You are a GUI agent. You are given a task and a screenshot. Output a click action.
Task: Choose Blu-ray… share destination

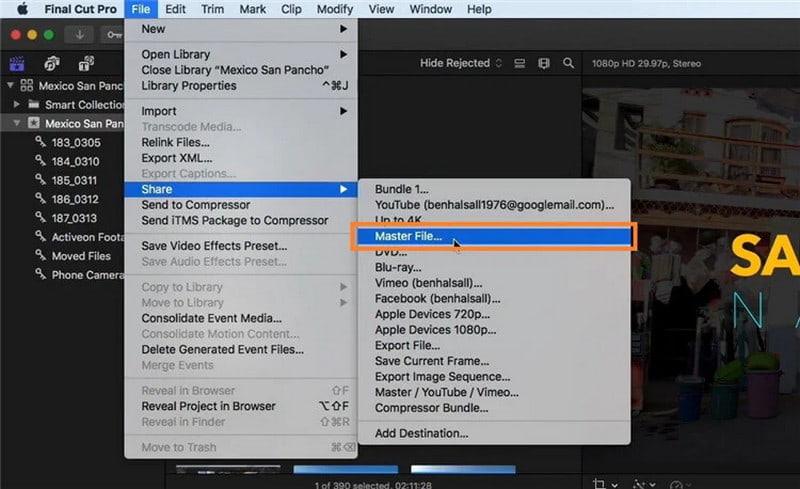click(x=494, y=267)
